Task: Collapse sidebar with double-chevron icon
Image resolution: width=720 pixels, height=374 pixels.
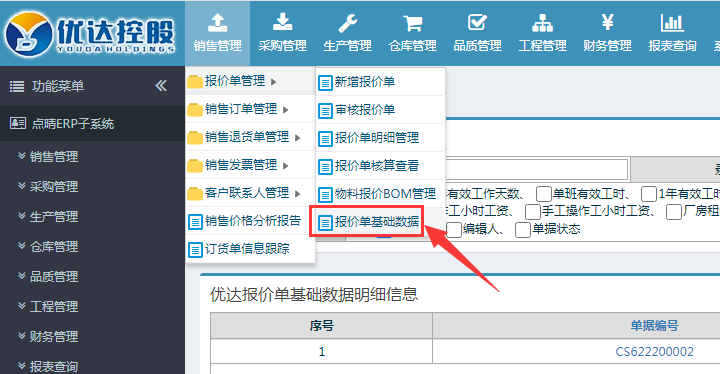Action: pyautogui.click(x=161, y=85)
